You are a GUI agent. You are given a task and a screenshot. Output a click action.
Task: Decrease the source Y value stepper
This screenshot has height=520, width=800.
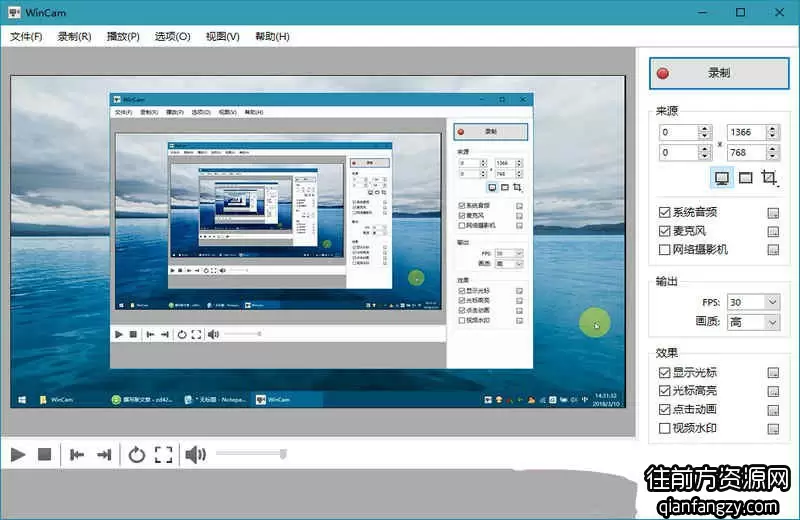click(705, 156)
